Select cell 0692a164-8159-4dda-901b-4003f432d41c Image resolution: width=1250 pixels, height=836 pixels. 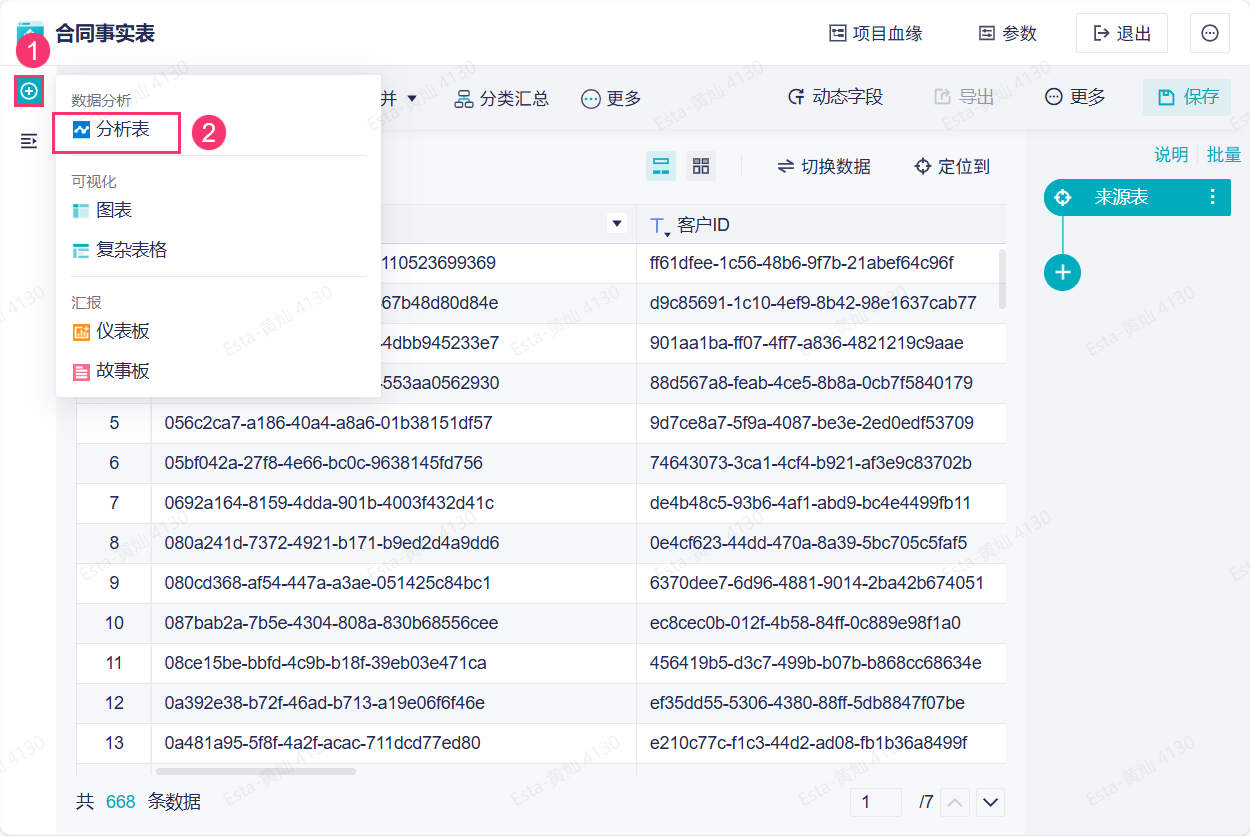tap(394, 503)
